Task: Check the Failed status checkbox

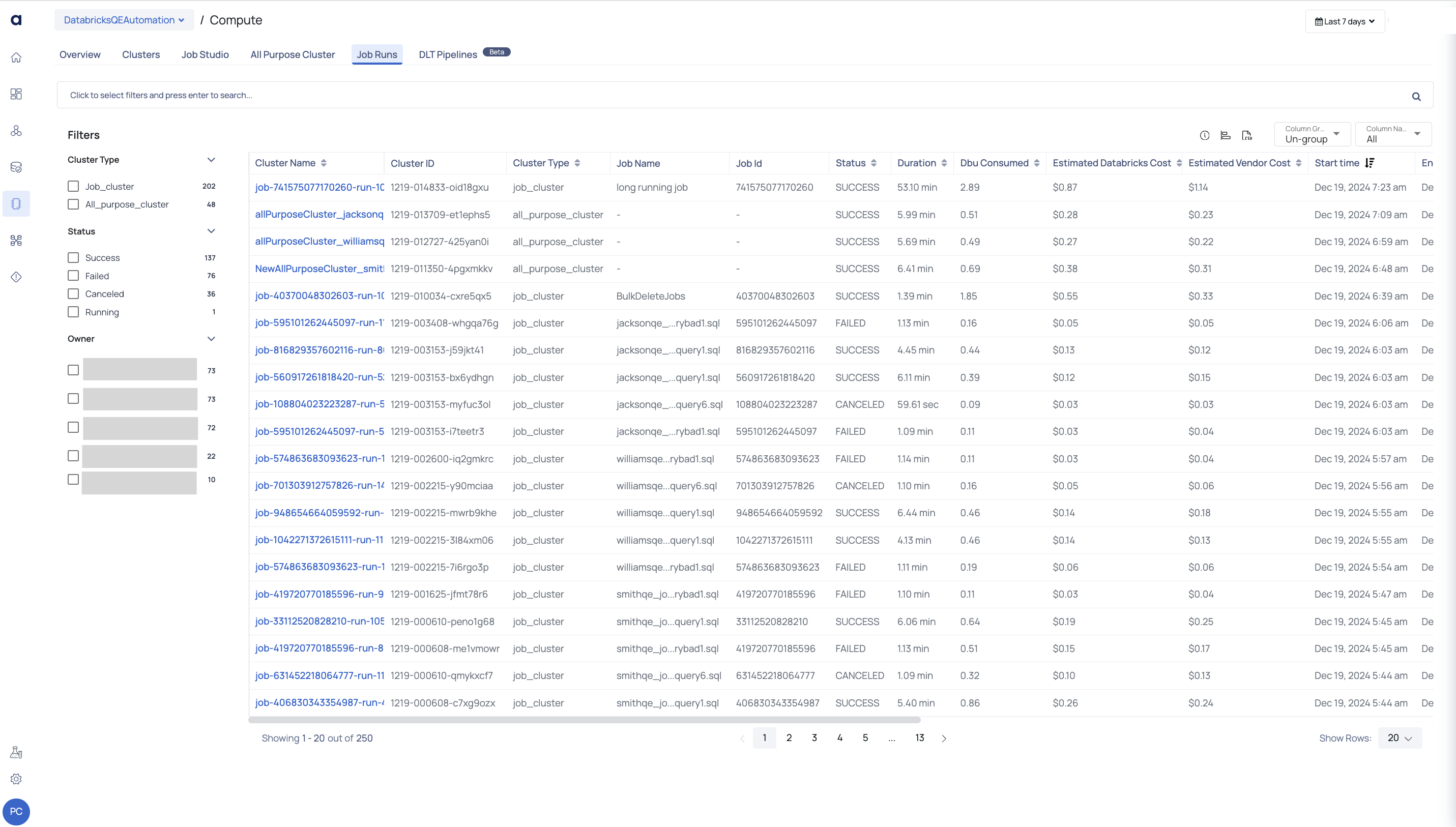Action: click(x=73, y=276)
